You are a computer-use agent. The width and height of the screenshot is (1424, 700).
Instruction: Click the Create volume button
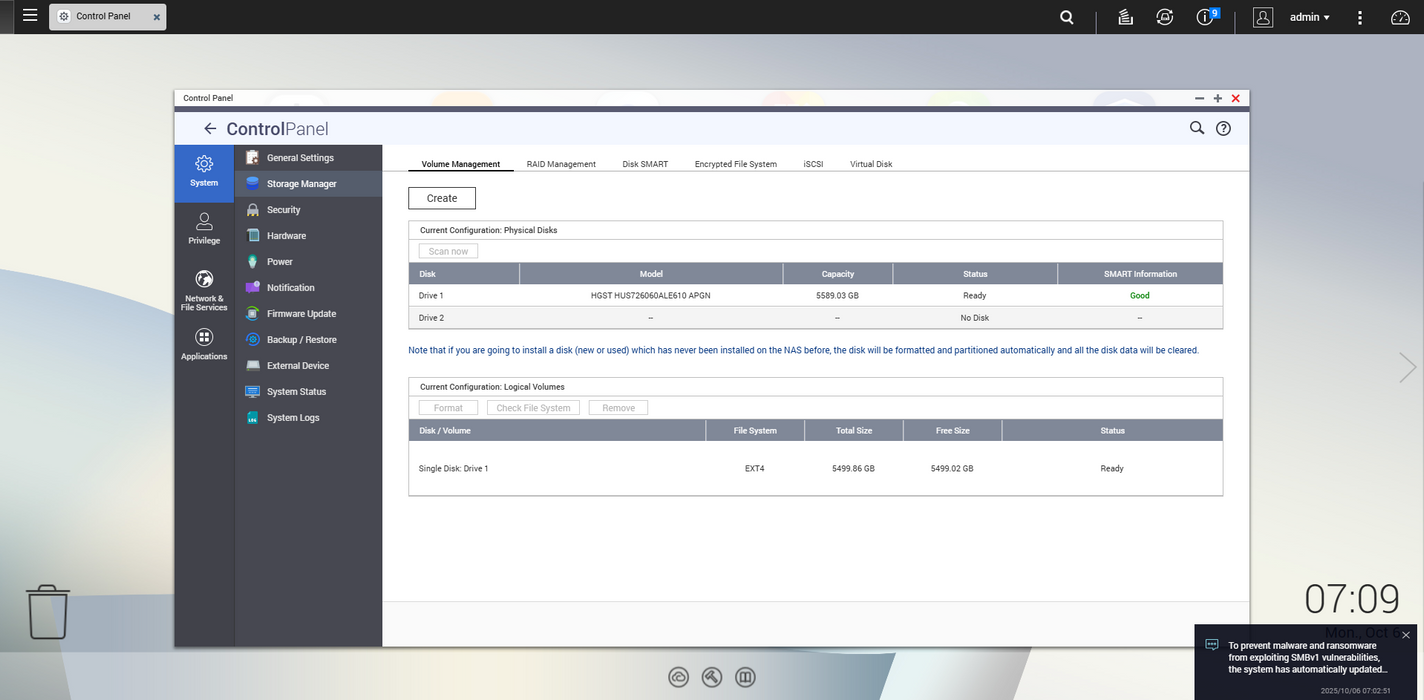442,198
